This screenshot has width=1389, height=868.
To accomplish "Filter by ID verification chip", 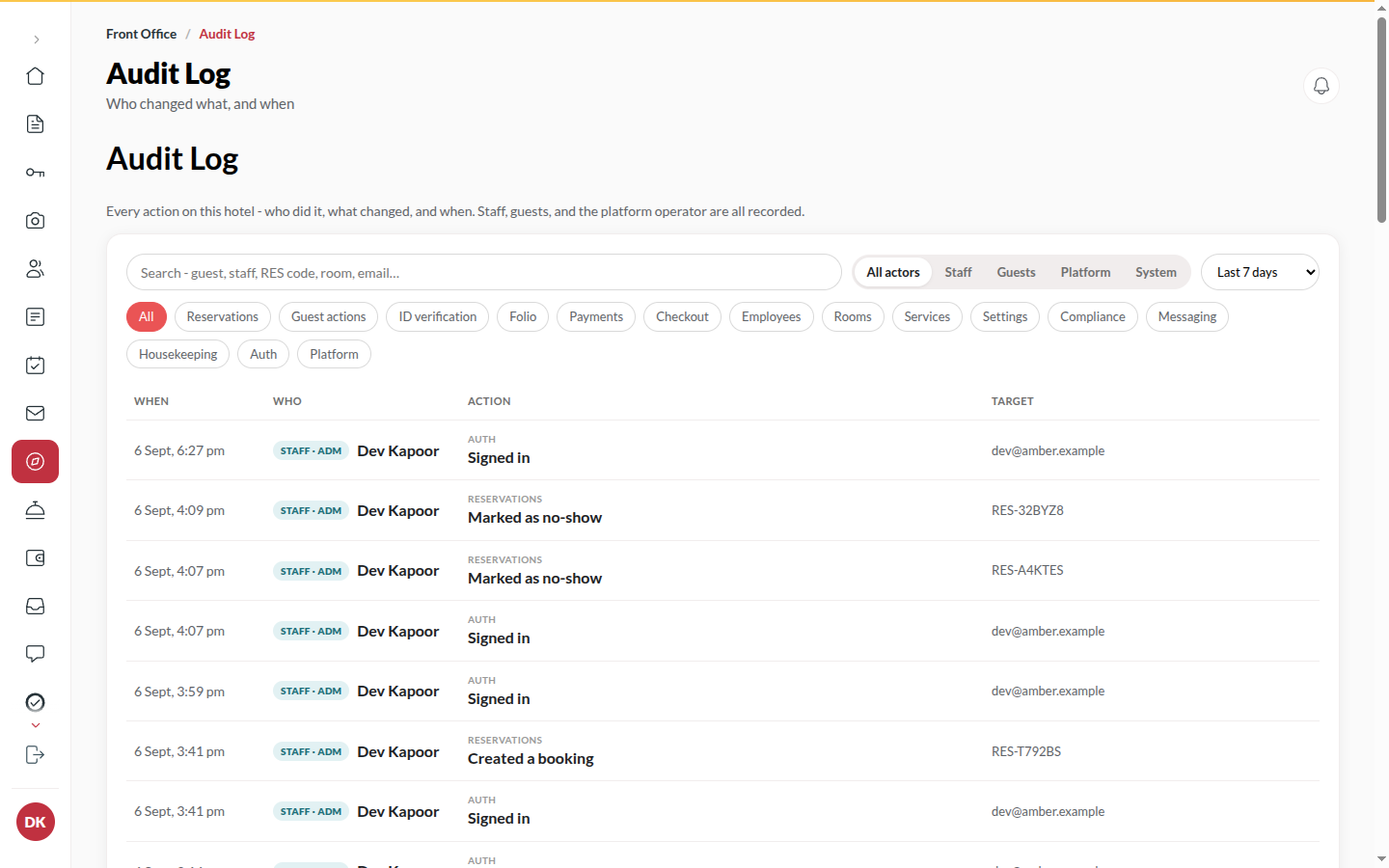I will pyautogui.click(x=438, y=316).
